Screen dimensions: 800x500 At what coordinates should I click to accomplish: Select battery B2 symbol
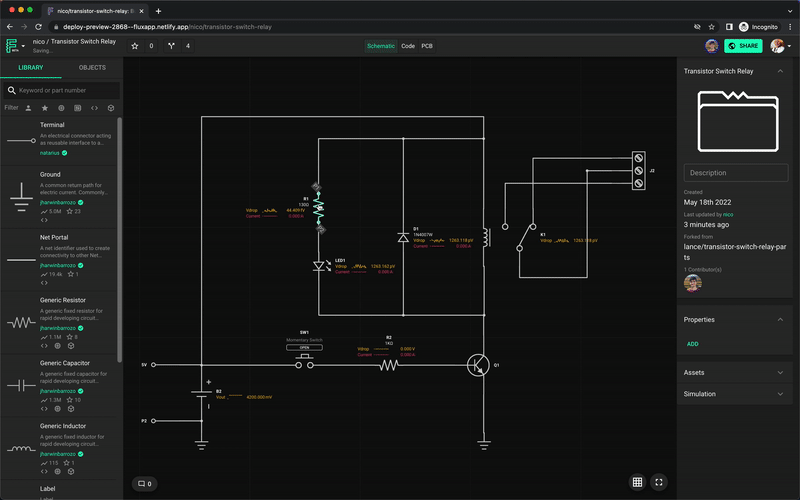pos(202,393)
